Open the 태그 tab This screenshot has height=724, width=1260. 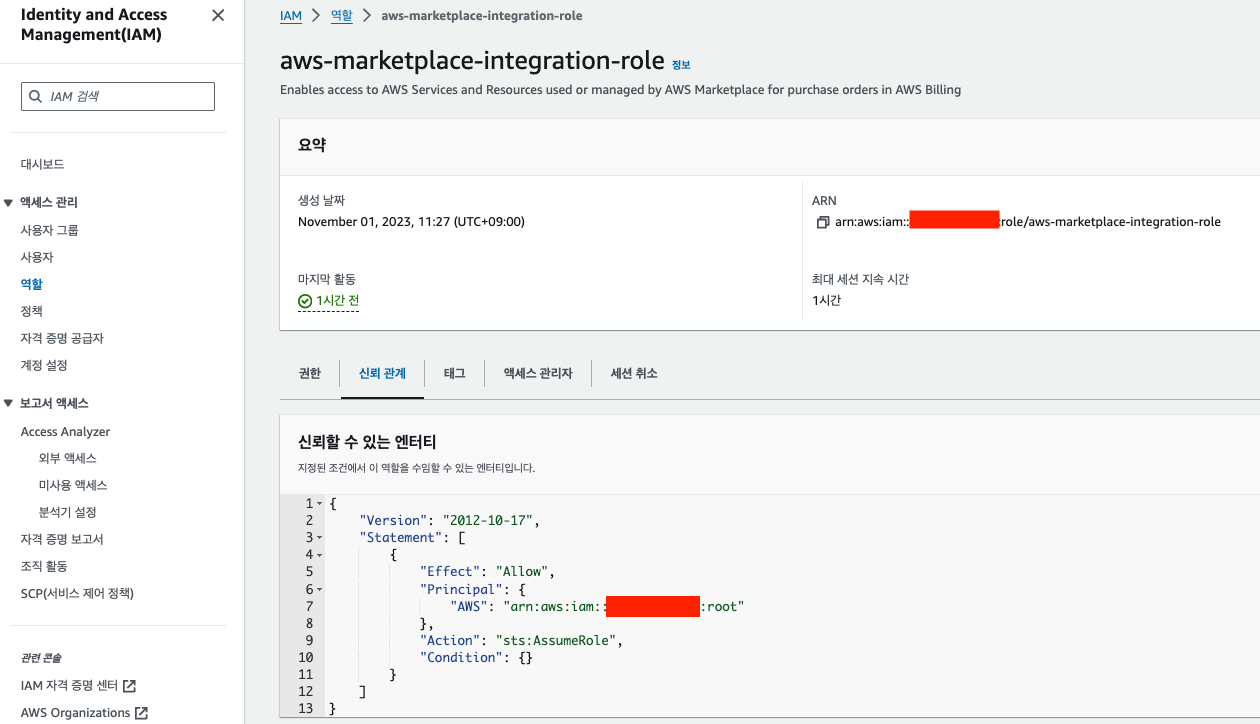[455, 373]
